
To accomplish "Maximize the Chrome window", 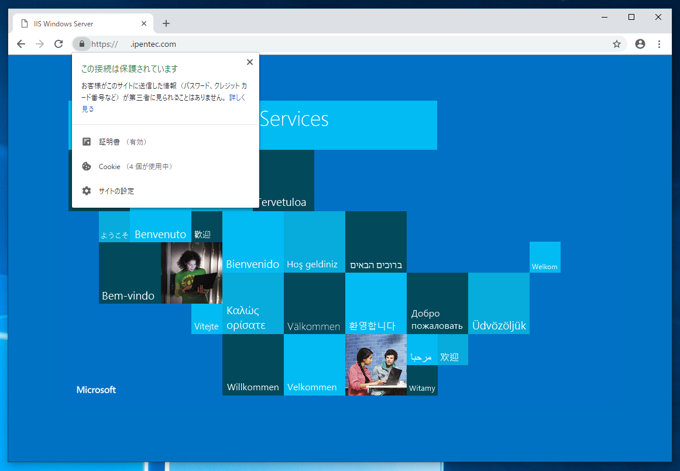I will (x=631, y=17).
